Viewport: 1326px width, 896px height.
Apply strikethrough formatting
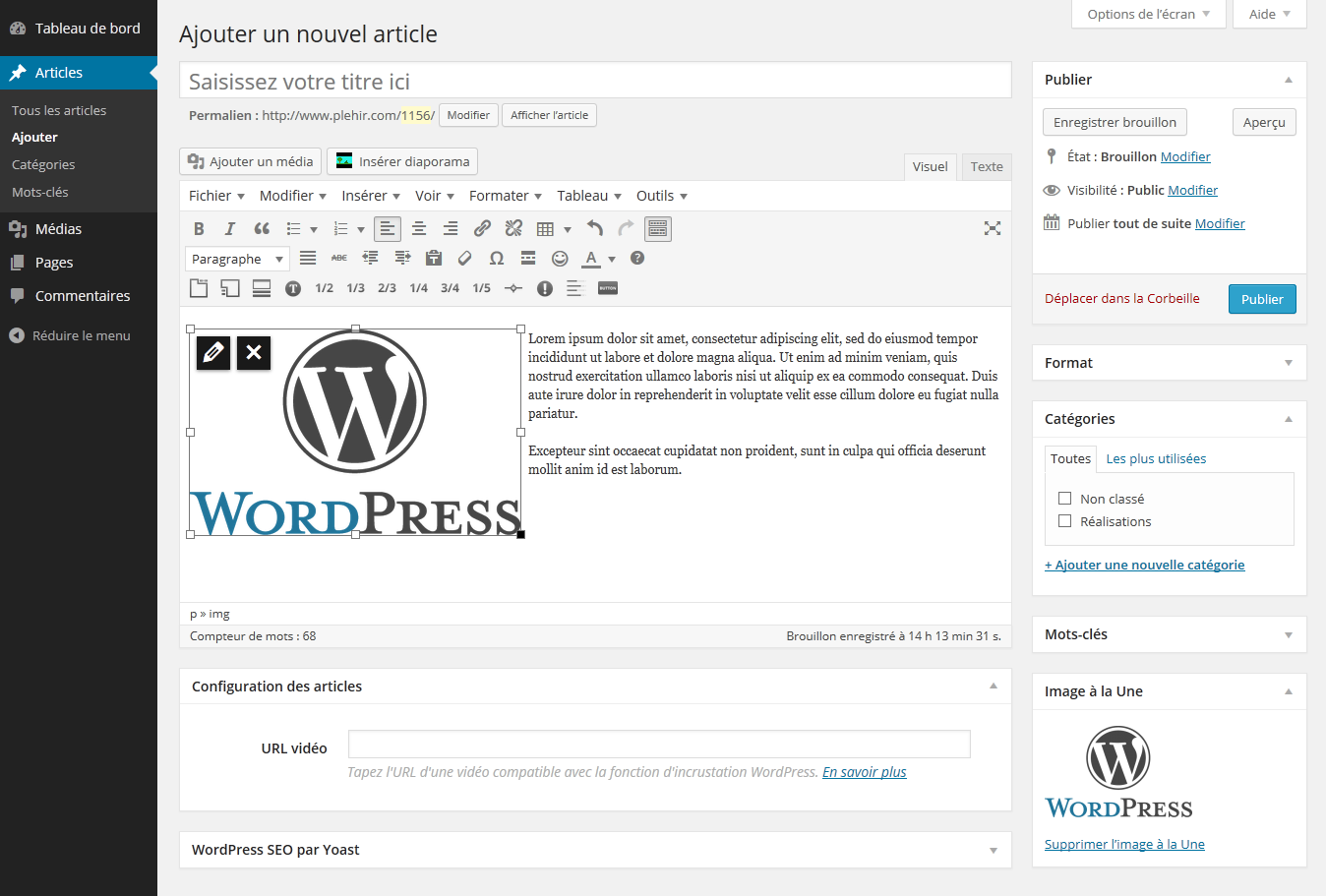pos(339,258)
